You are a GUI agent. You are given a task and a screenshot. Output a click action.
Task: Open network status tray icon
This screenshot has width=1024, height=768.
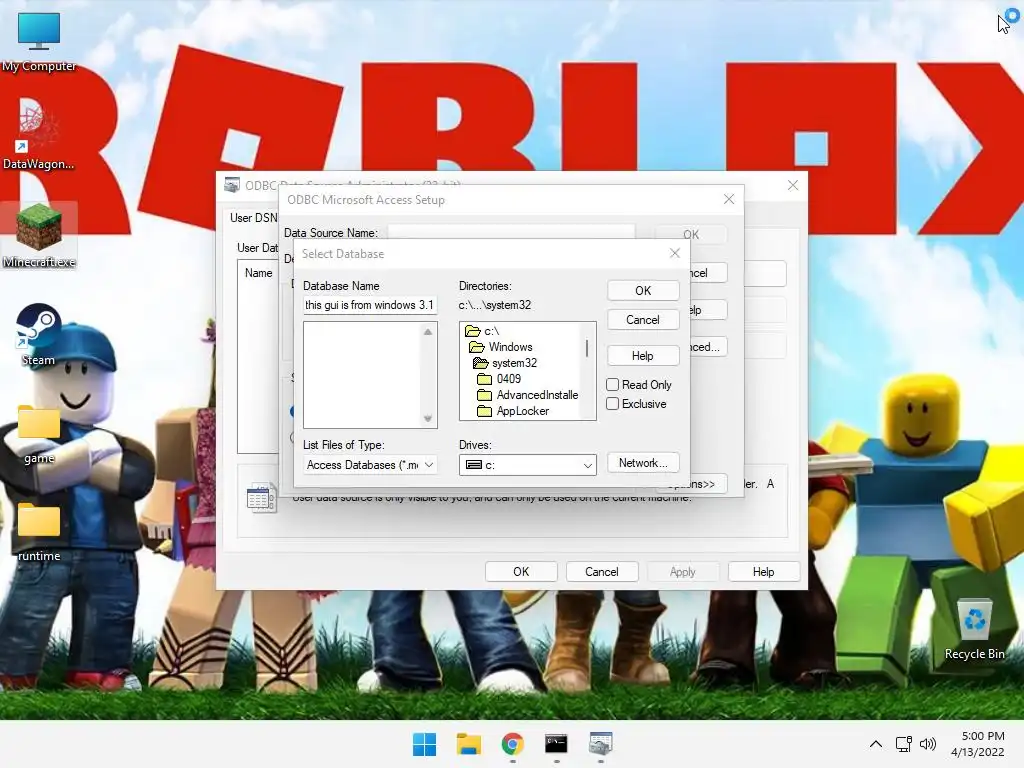click(x=904, y=744)
